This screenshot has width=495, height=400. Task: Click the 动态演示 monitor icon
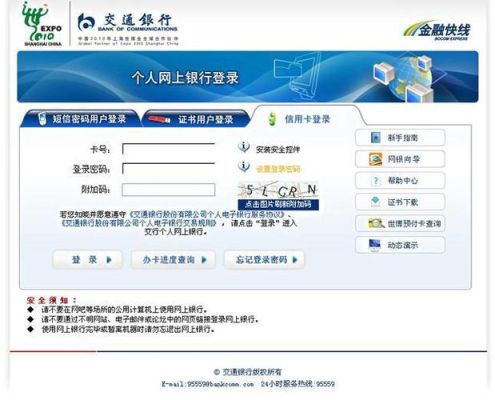pos(375,245)
